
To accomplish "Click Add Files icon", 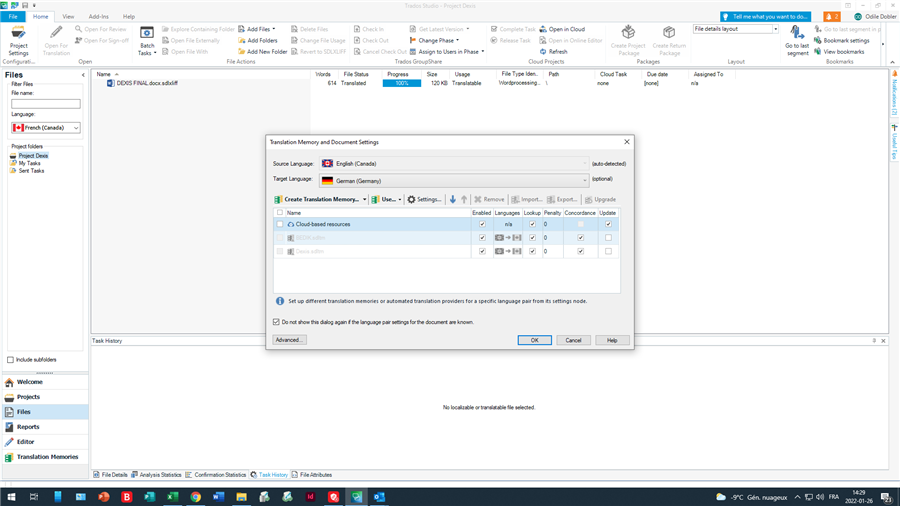I will (242, 29).
